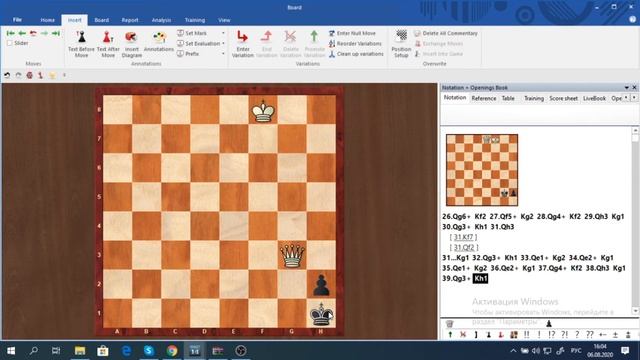Click red target icon in quick toolbar
Viewport: 640px width, 360px height.
pos(29,75)
